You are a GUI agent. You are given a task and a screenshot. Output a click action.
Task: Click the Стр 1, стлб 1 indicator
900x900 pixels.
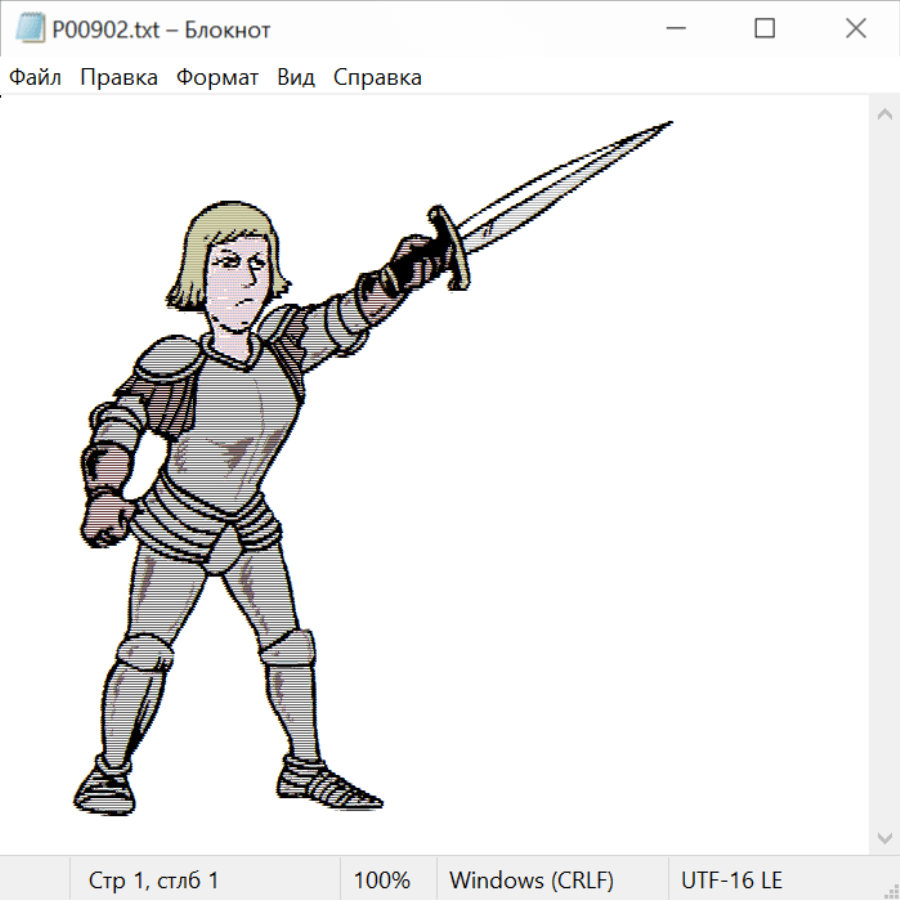pyautogui.click(x=154, y=880)
